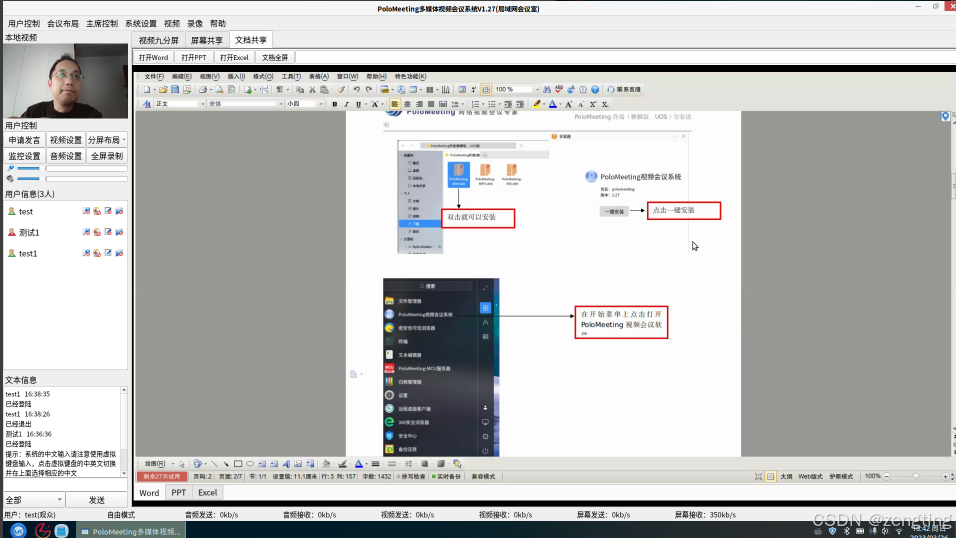Expand the underline U style arrow

pos(366,104)
